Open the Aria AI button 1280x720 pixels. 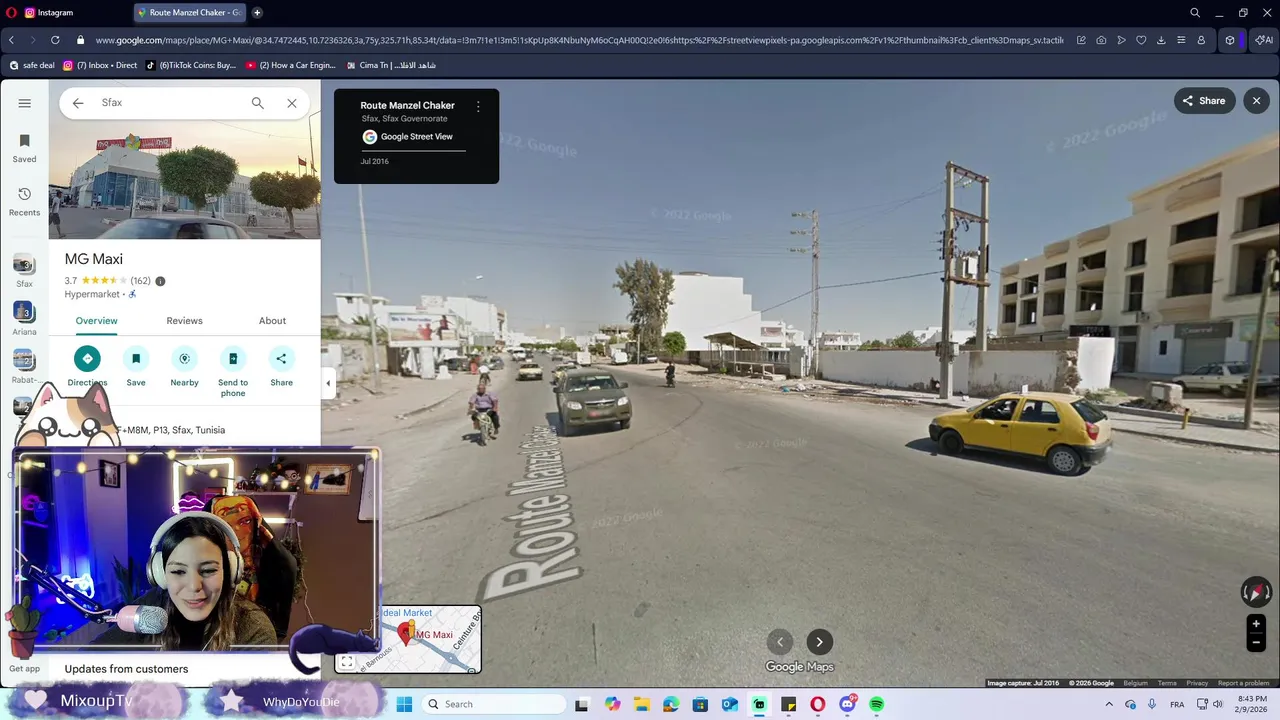click(1263, 40)
